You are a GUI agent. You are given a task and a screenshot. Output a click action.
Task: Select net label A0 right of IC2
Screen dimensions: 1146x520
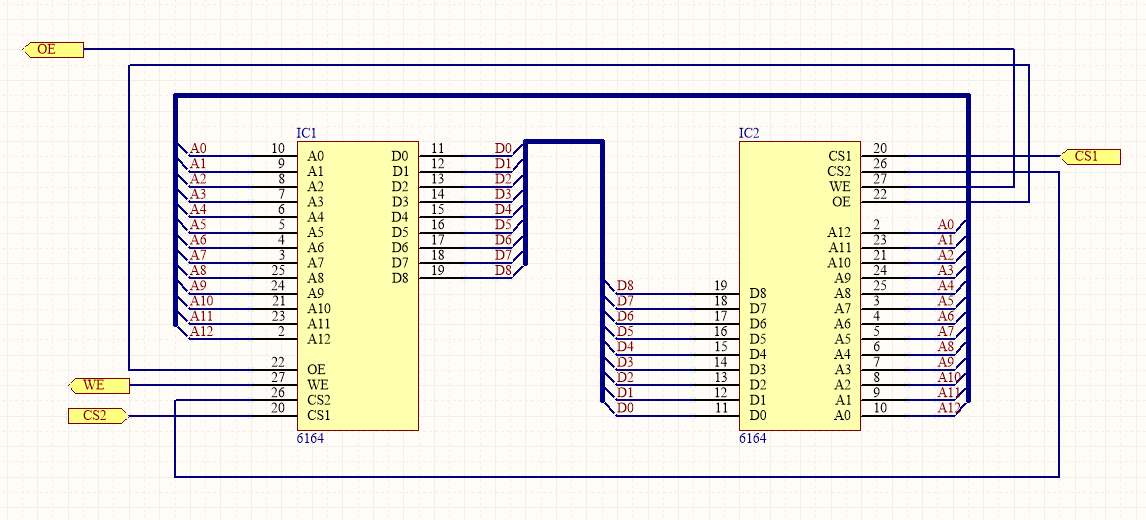click(946, 225)
